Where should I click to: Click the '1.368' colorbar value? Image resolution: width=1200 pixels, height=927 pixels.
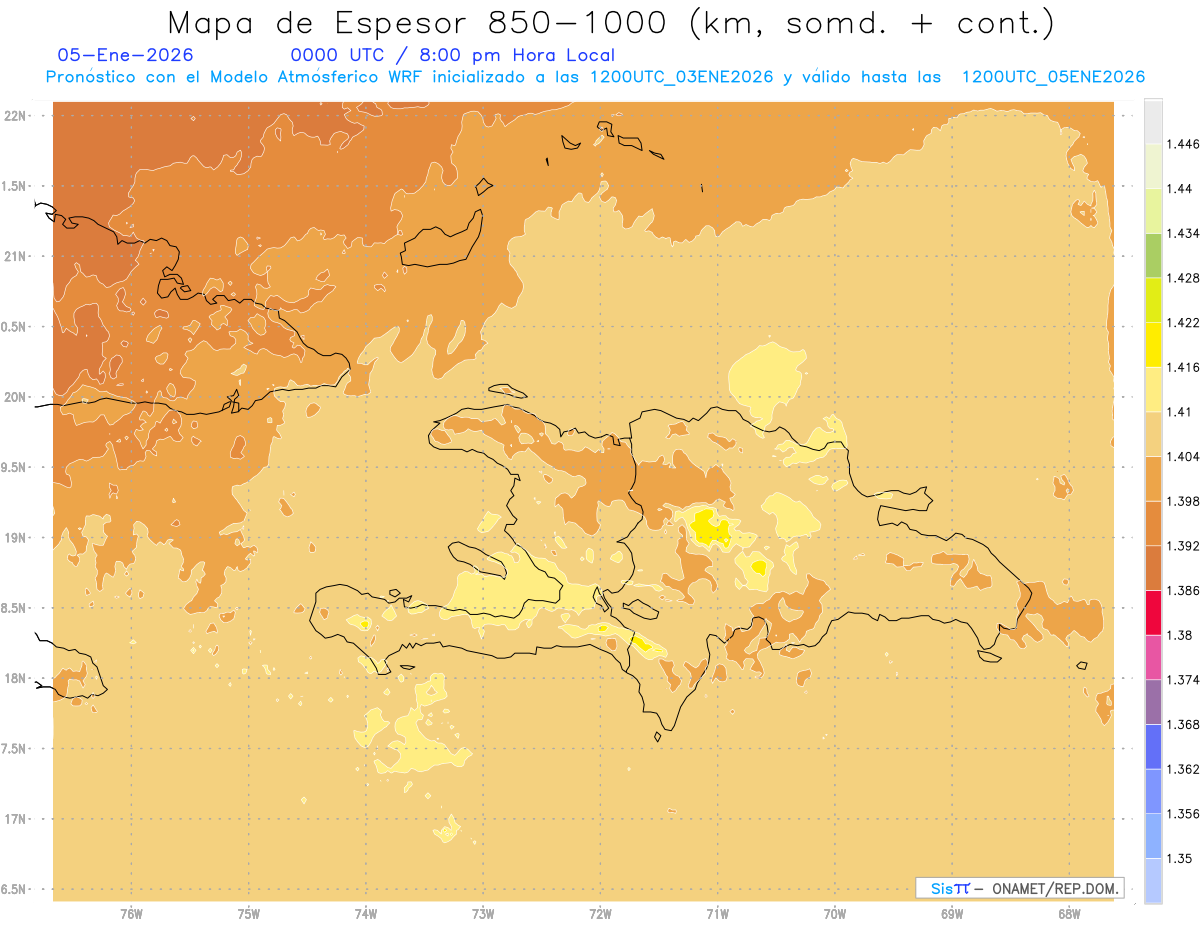tap(1183, 724)
